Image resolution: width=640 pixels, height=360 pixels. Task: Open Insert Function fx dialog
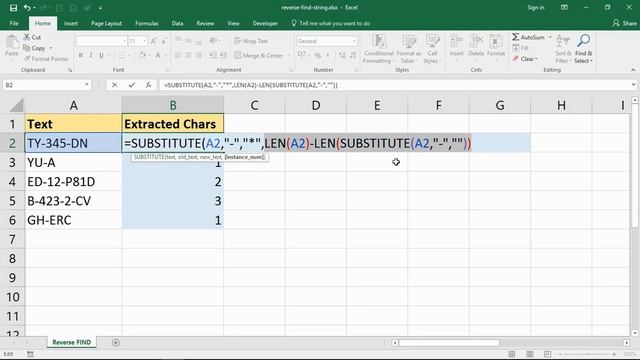[148, 85]
